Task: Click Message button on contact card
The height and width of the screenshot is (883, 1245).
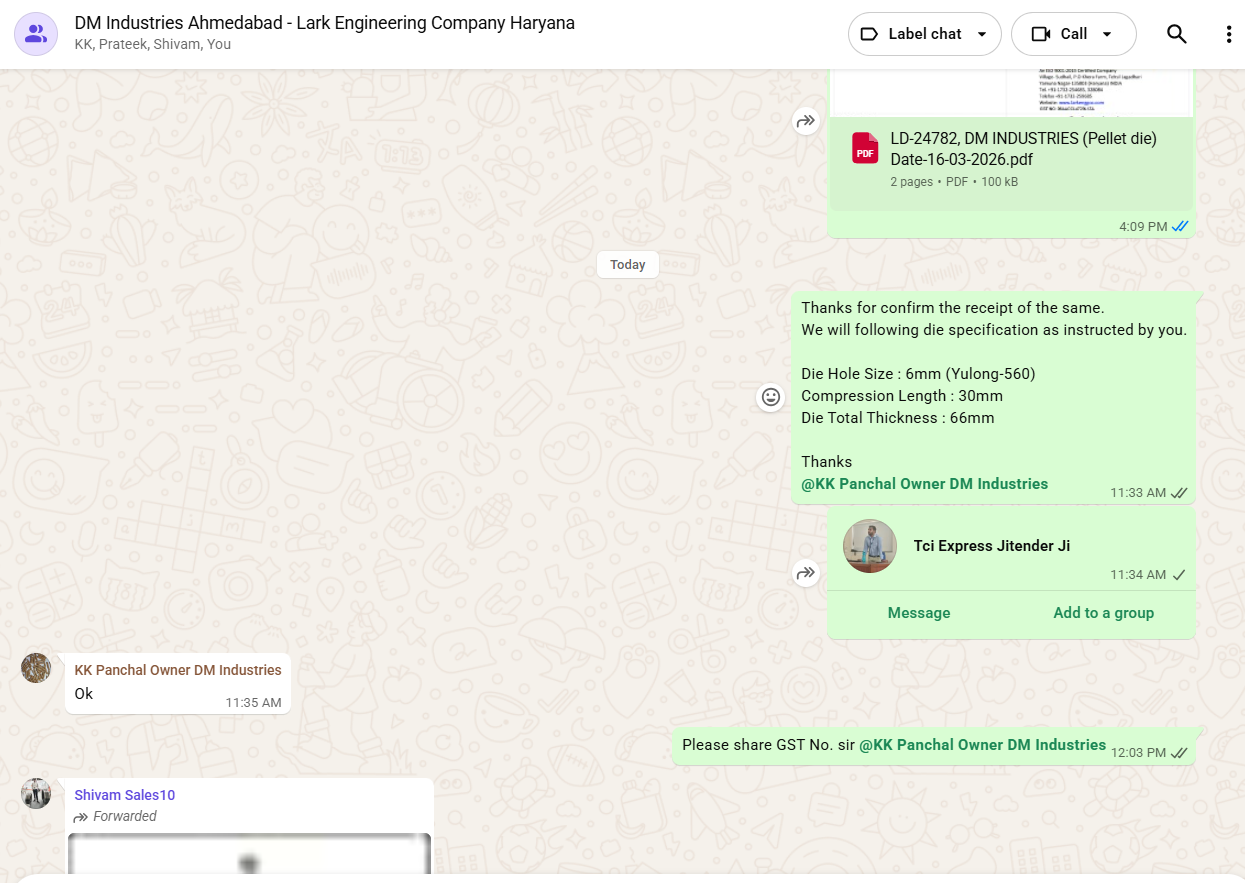Action: click(x=918, y=613)
